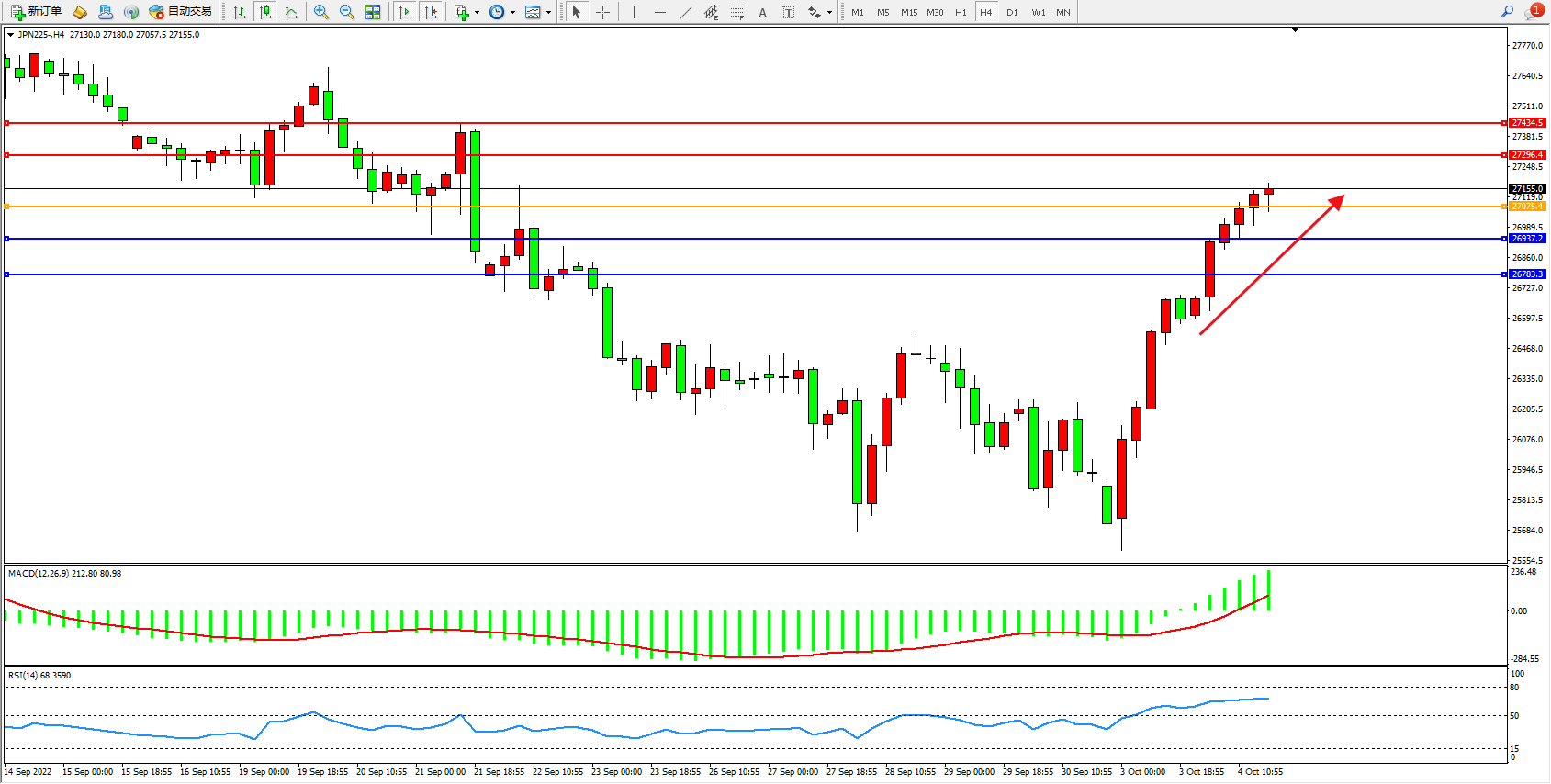Image resolution: width=1551 pixels, height=784 pixels.
Task: Switch chart to bar chart mode
Action: 240,12
